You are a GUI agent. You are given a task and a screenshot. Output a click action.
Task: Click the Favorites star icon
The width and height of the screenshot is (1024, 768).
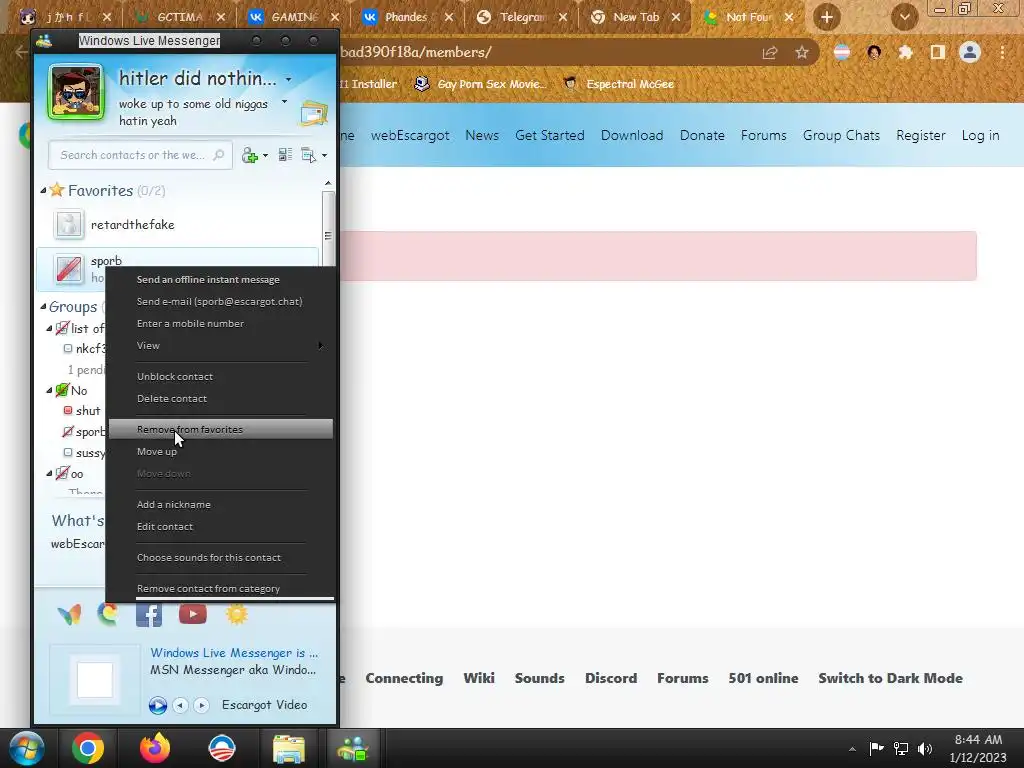tap(57, 190)
